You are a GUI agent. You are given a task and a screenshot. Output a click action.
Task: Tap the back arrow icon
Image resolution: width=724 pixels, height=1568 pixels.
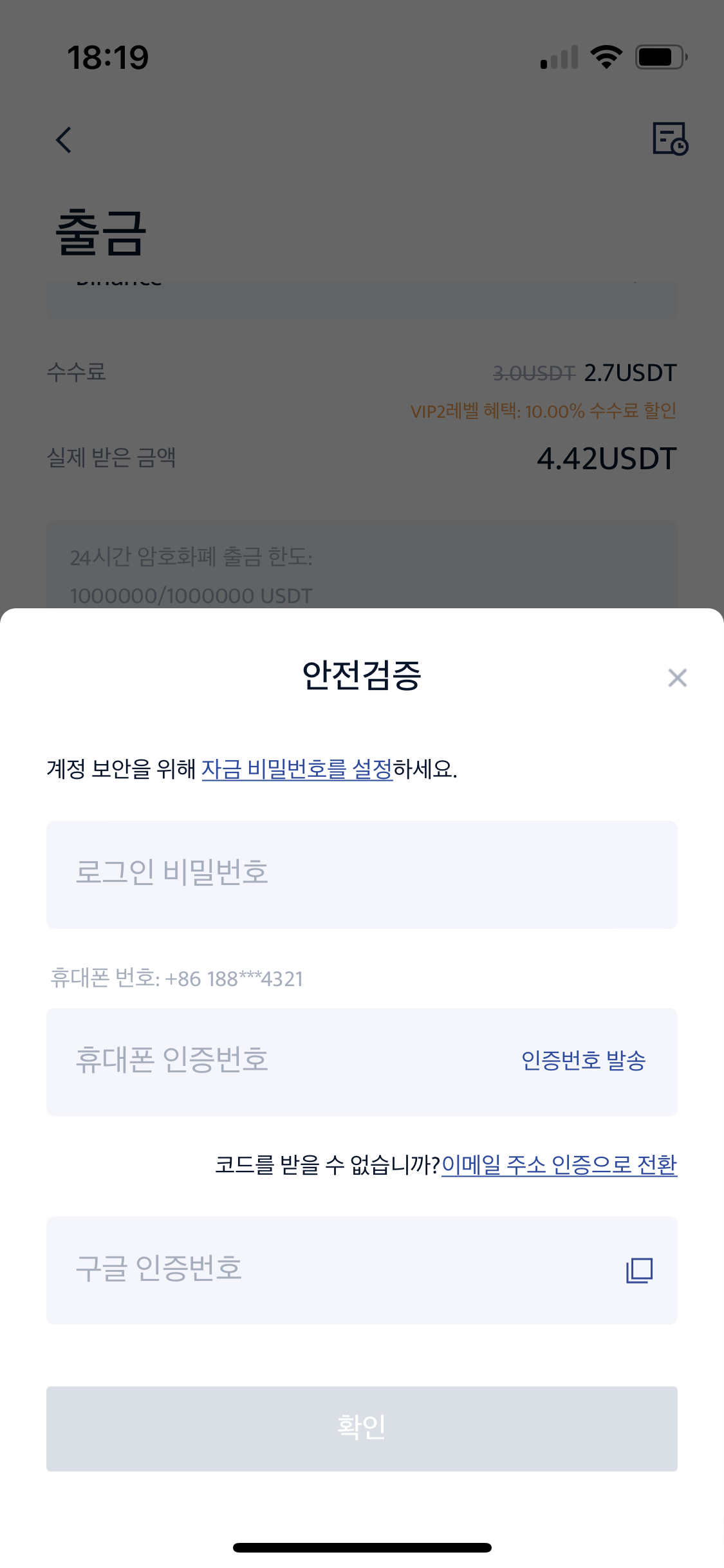pos(64,140)
